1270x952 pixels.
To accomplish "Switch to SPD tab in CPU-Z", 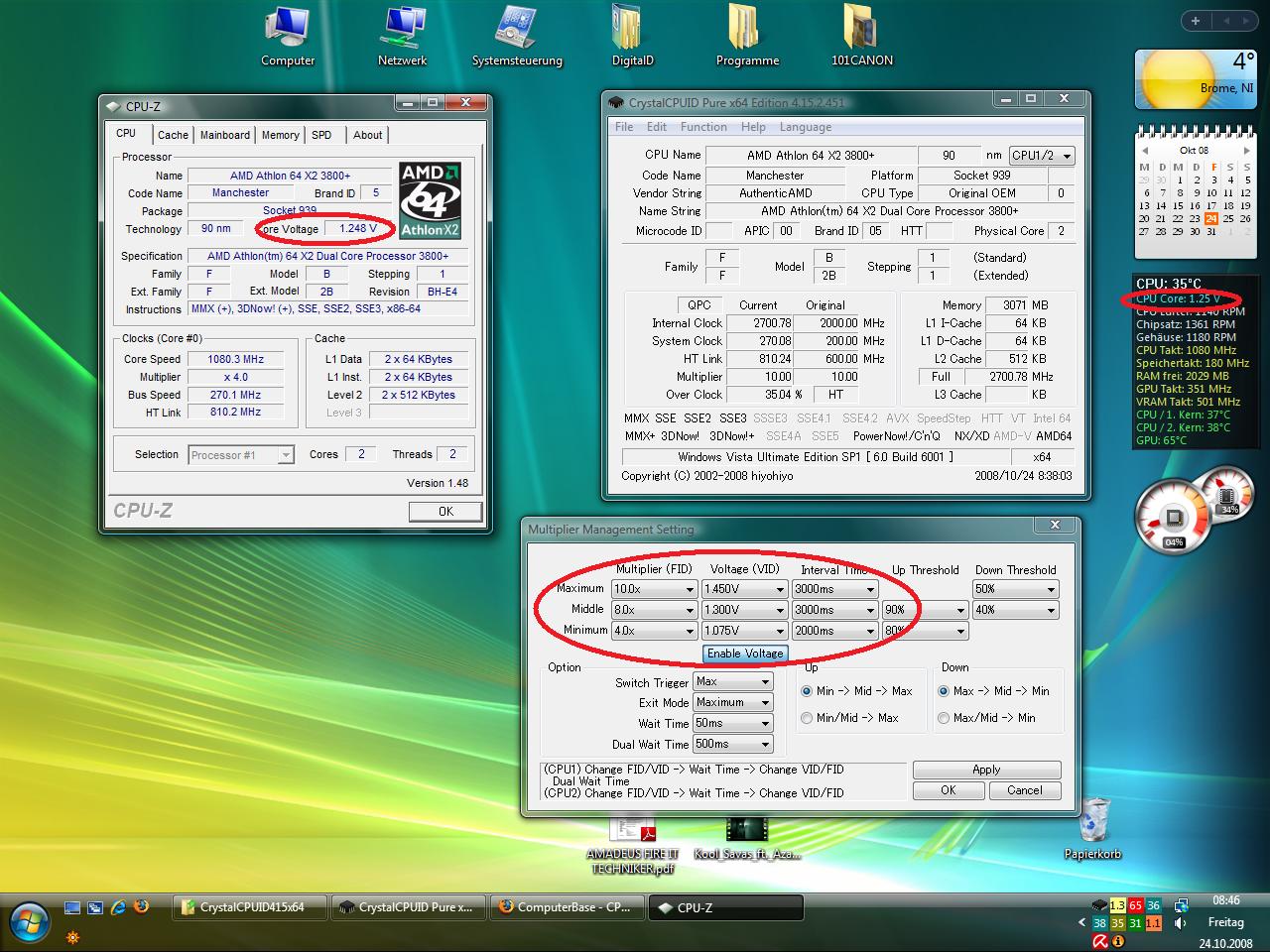I will 321,135.
